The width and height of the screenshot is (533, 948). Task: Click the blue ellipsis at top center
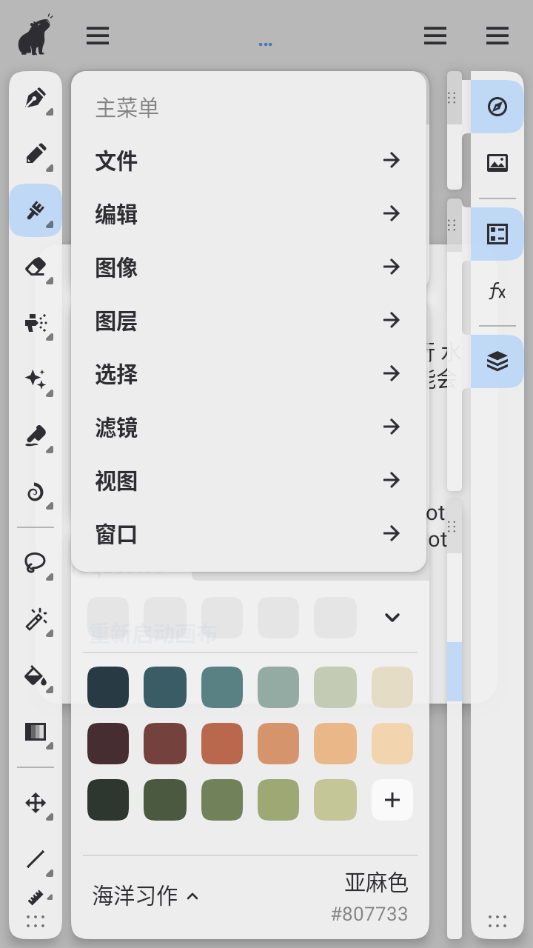[265, 44]
